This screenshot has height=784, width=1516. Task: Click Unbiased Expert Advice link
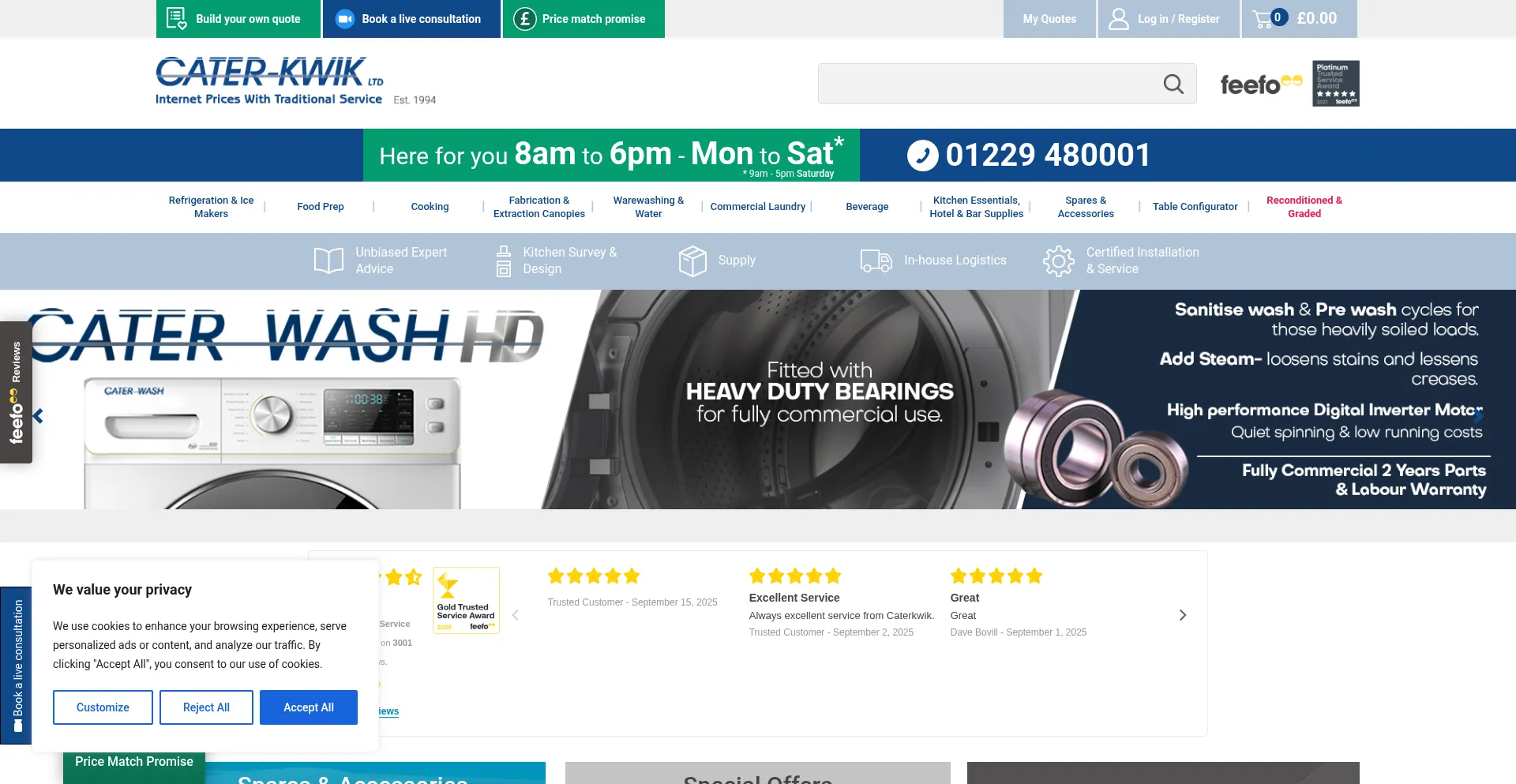pos(401,261)
